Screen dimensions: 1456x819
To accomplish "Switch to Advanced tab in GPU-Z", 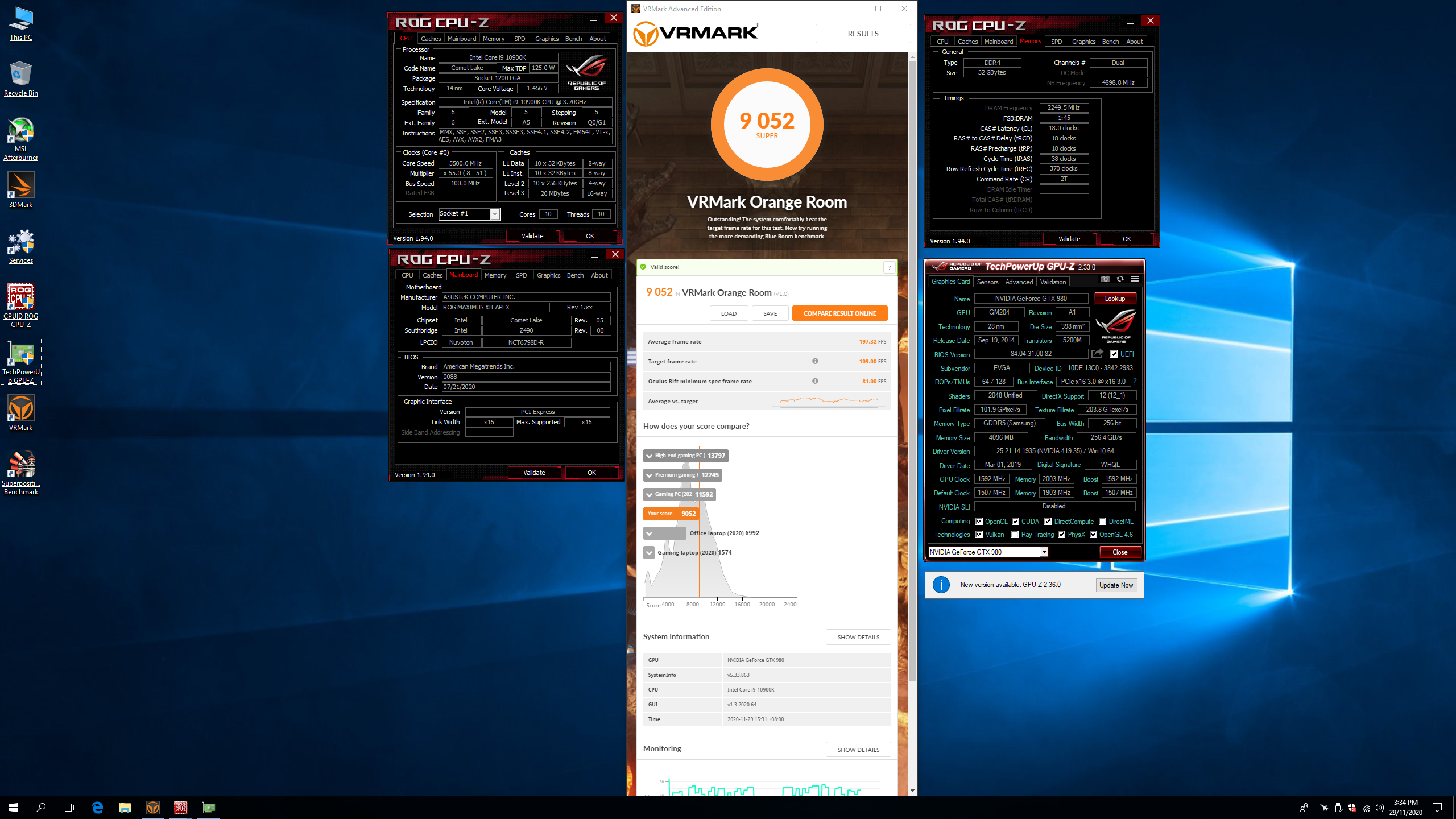I will click(1019, 282).
